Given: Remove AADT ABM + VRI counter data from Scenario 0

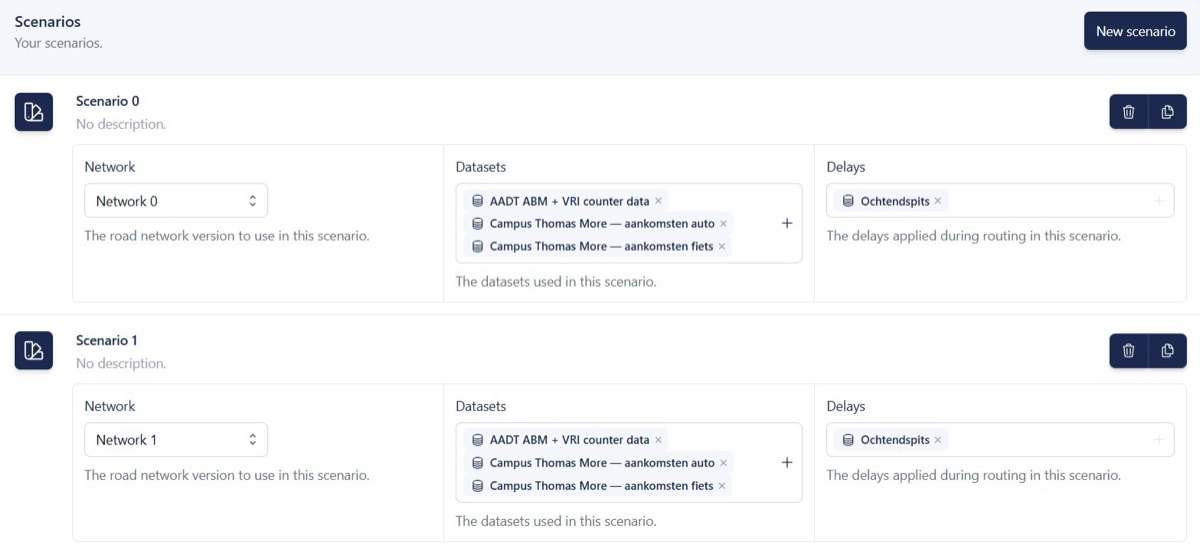Looking at the screenshot, I should [658, 201].
